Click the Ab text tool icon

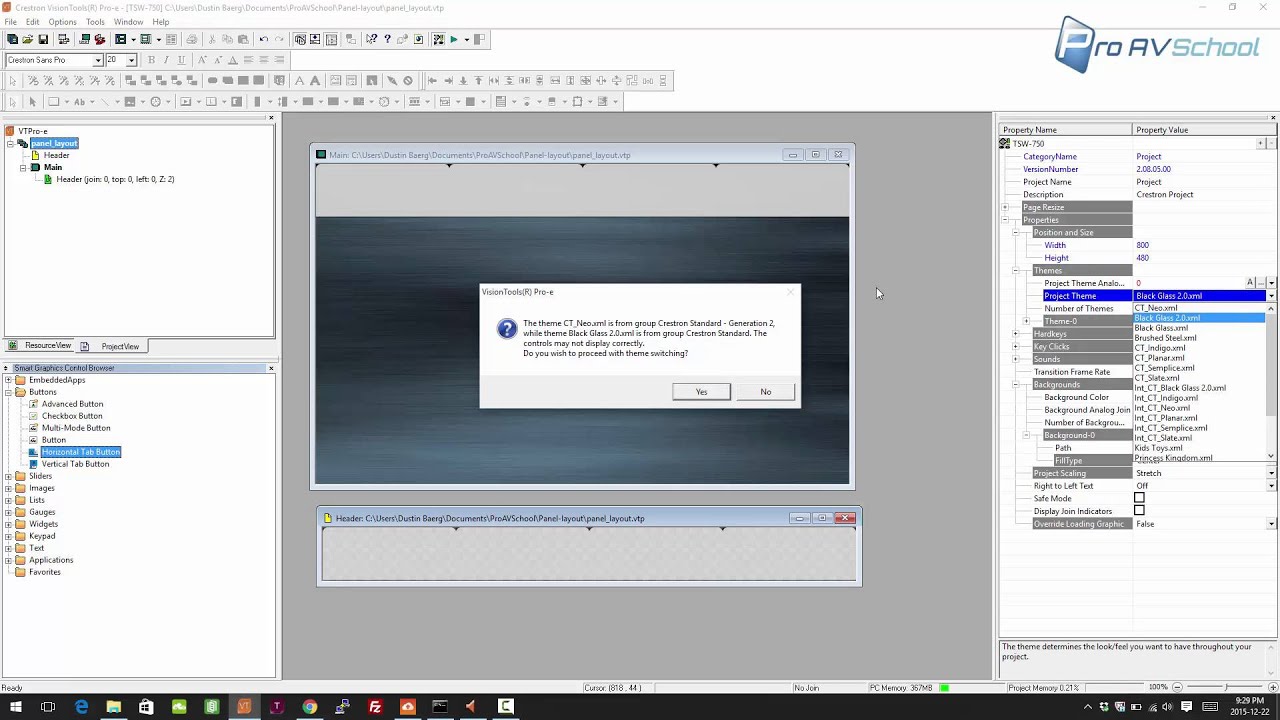[80, 101]
